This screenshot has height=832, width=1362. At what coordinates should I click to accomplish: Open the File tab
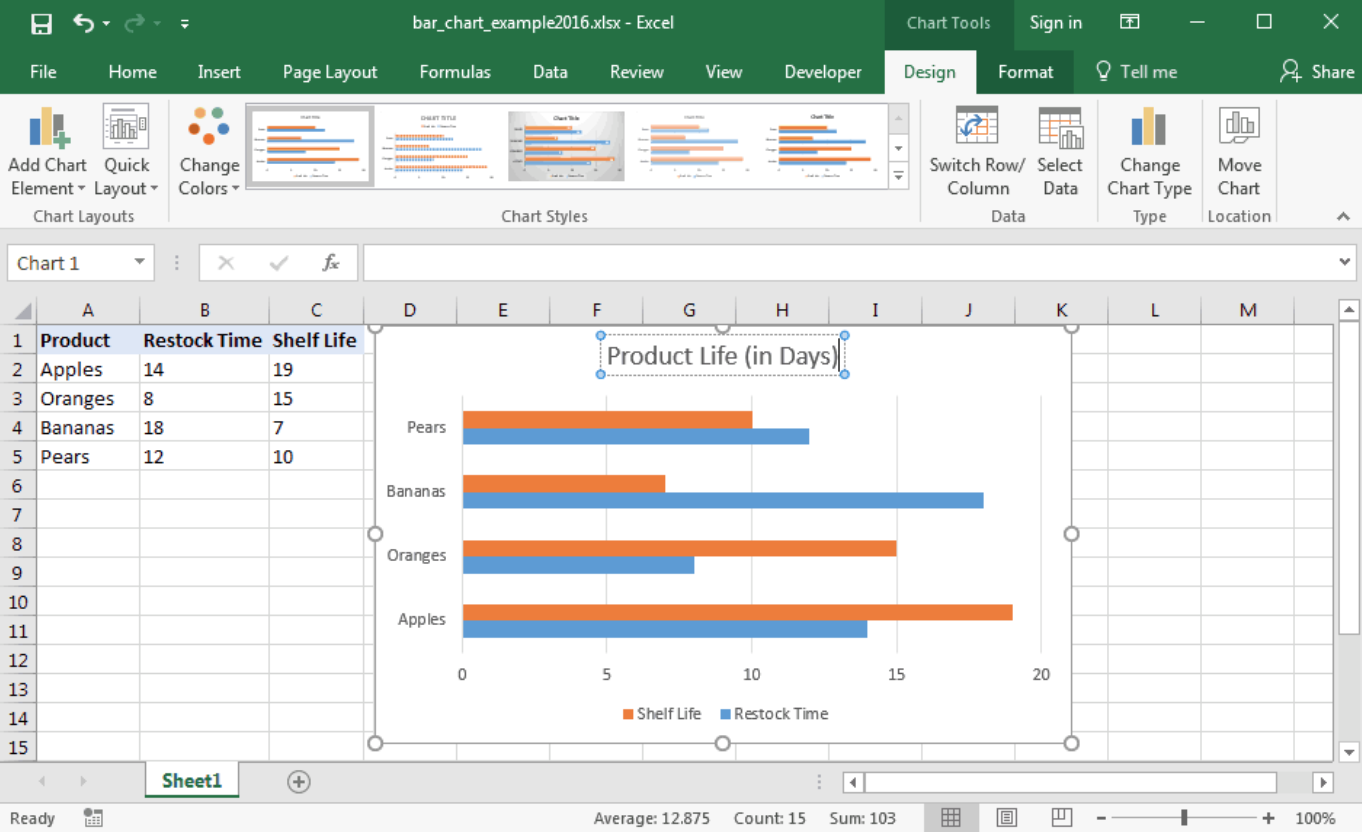coord(43,72)
